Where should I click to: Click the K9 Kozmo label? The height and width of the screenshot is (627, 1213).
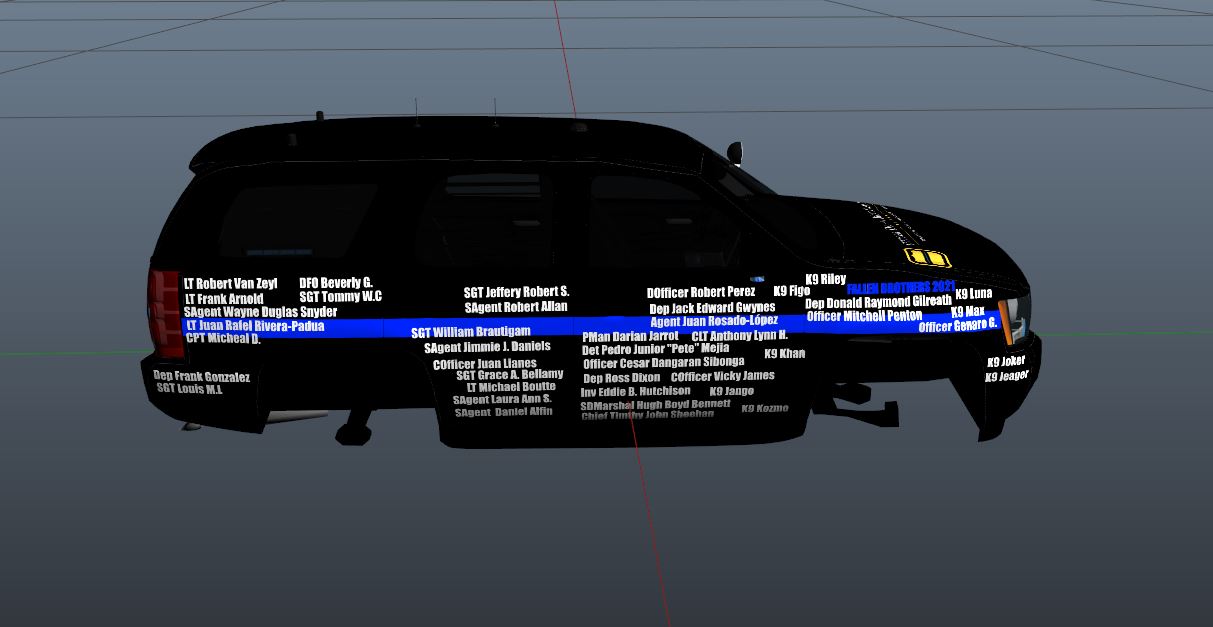point(764,408)
